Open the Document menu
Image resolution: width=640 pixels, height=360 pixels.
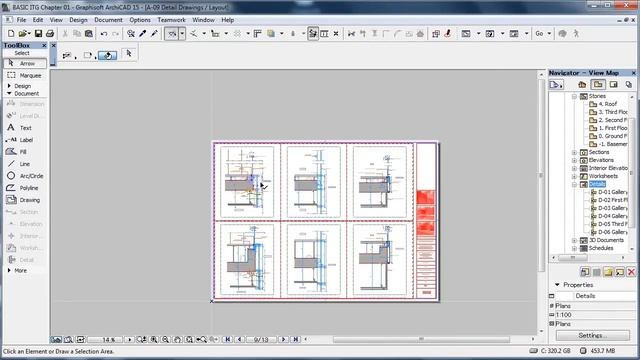[108, 20]
